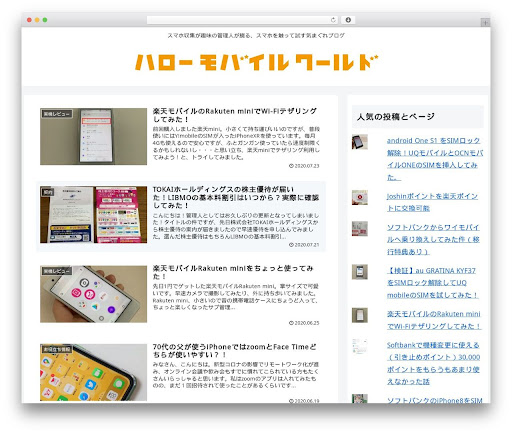The height and width of the screenshot is (434, 512).
Task: Click the browser reload icon
Action: point(333,20)
